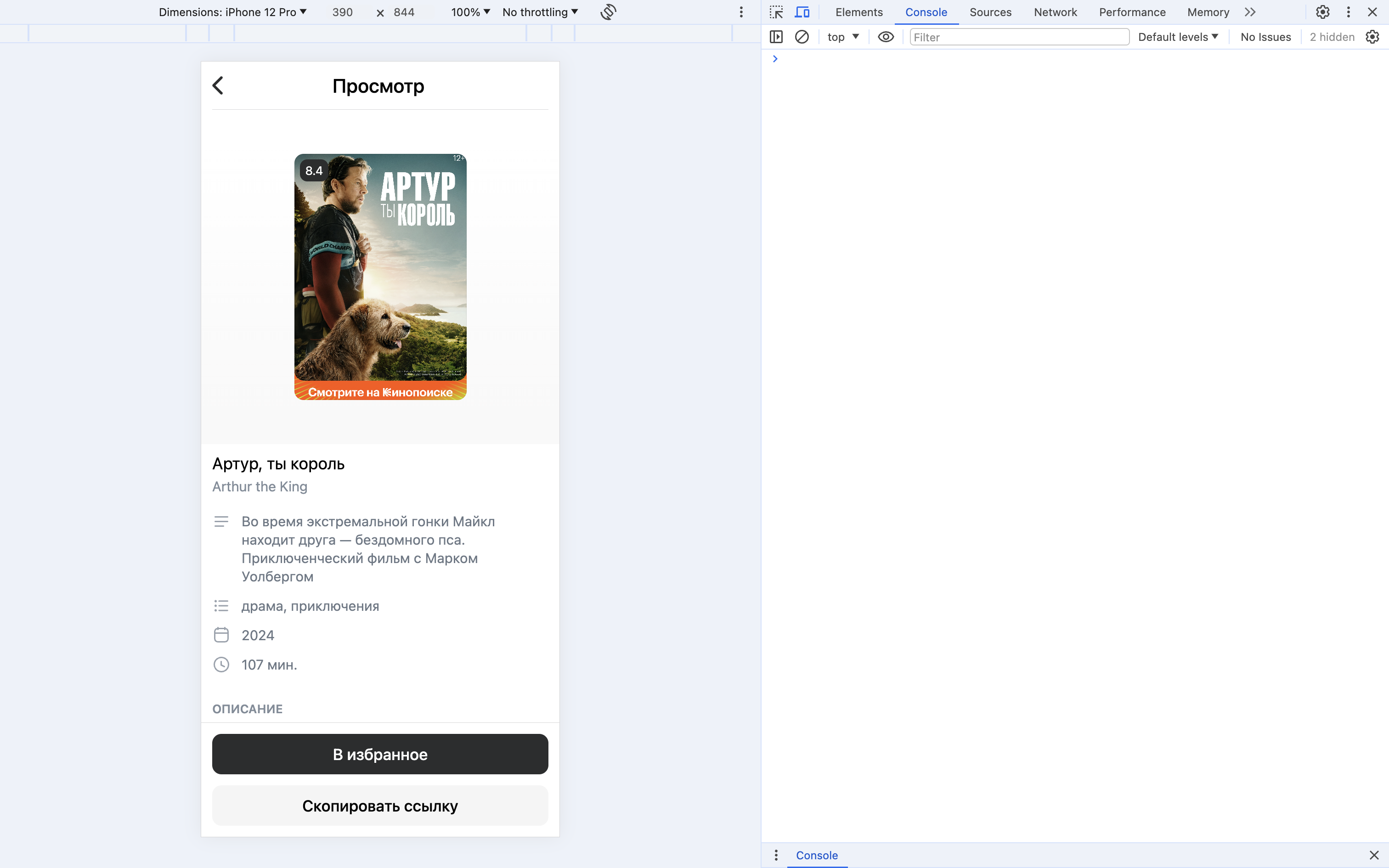Click the console prompt chevron

click(x=775, y=59)
